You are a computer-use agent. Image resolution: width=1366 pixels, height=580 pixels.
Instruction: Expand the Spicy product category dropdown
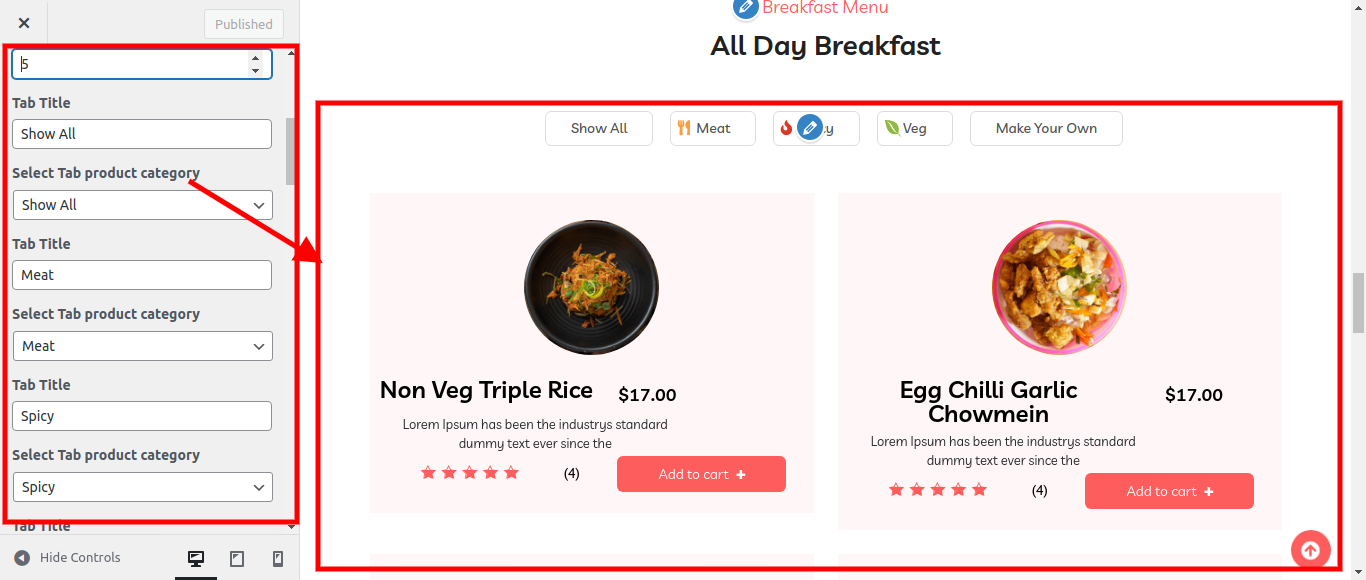(142, 487)
